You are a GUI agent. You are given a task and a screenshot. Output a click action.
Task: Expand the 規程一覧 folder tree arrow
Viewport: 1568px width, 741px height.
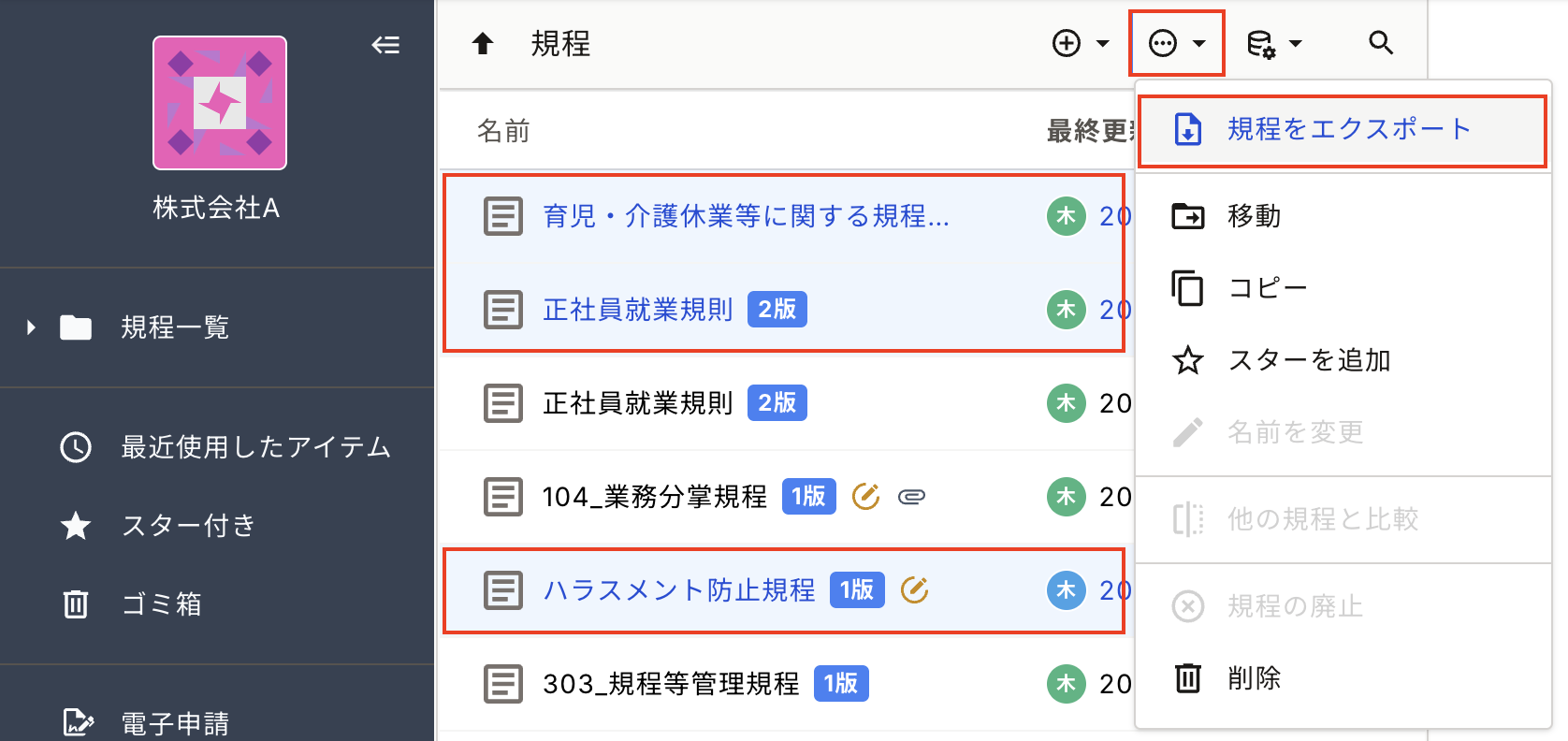click(x=31, y=327)
